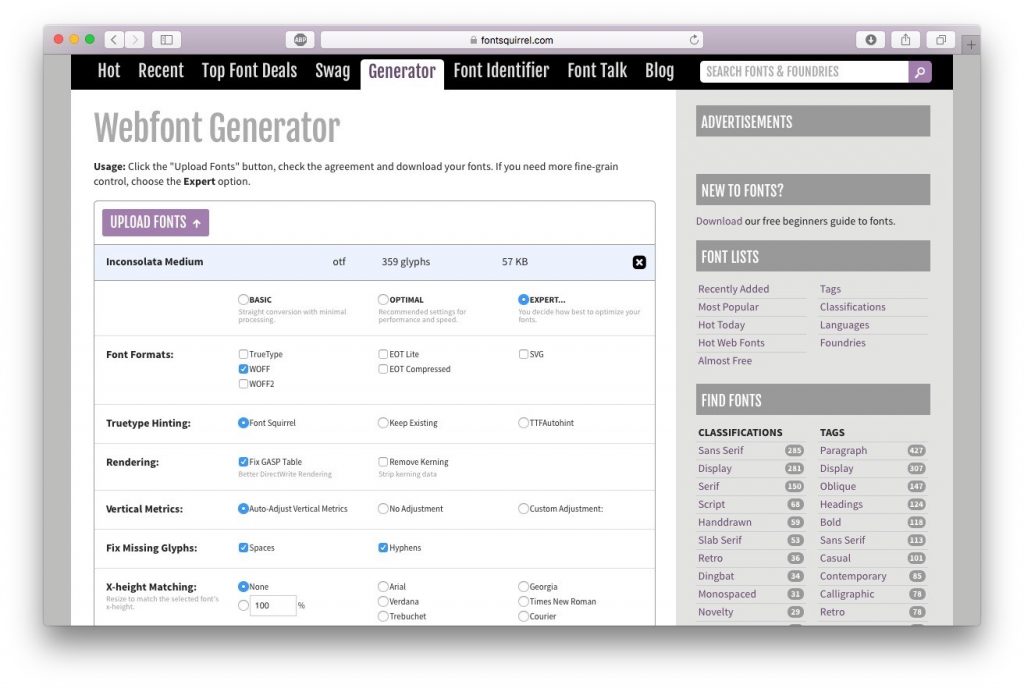Open the Hot menu item
The width and height of the screenshot is (1024, 688).
coord(109,70)
